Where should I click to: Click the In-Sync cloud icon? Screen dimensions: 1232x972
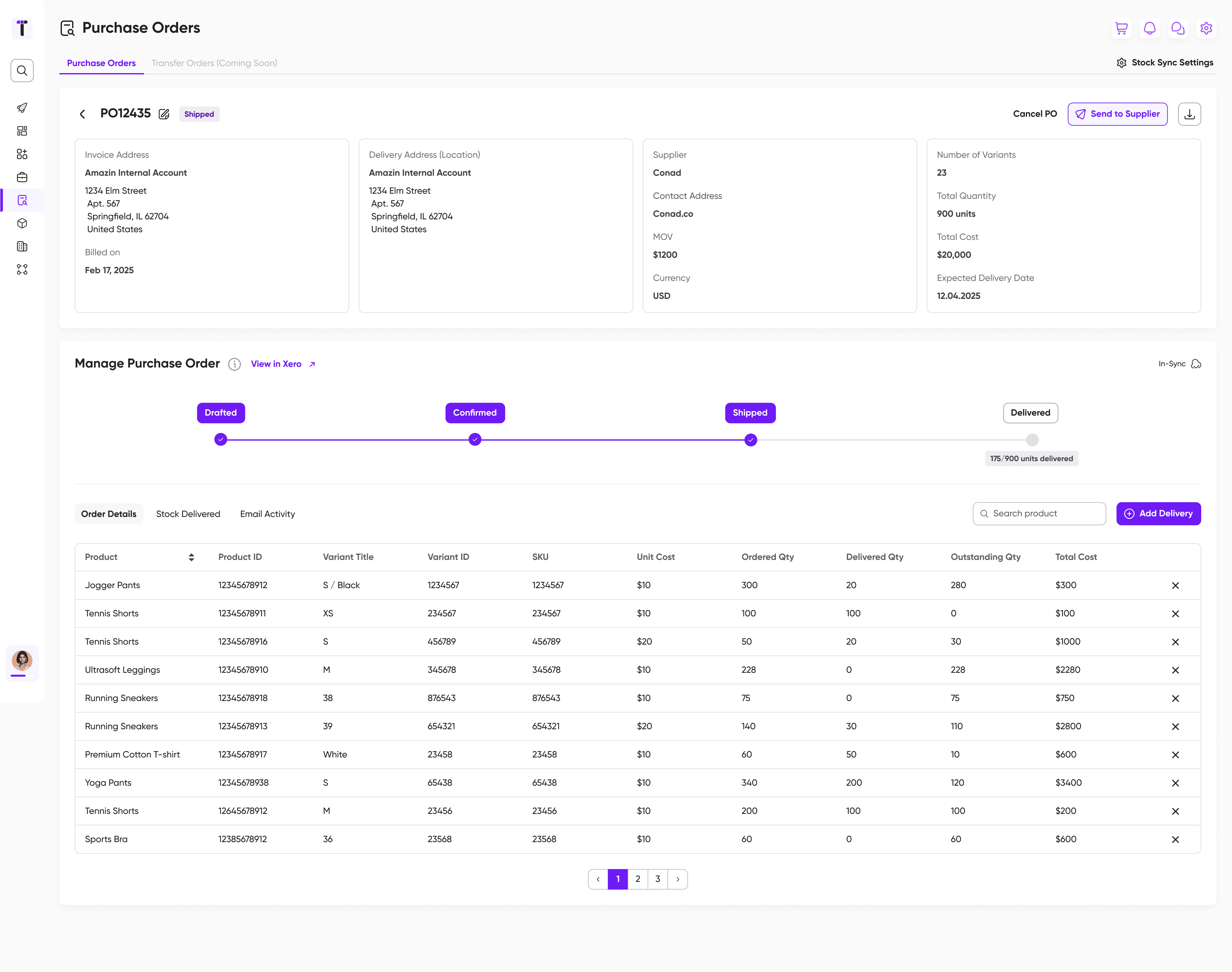point(1196,364)
